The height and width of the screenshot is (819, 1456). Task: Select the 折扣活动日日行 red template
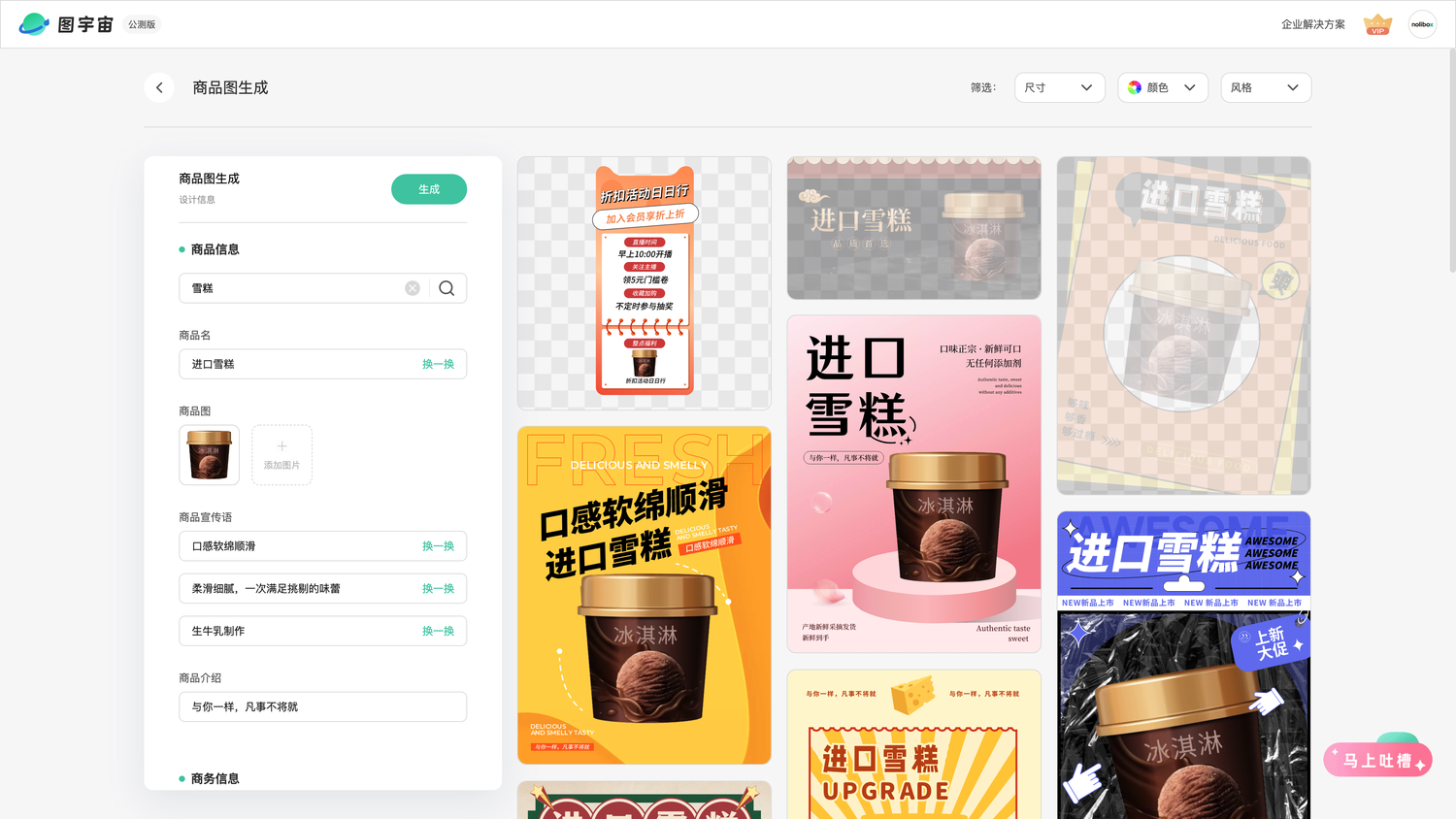tap(645, 282)
